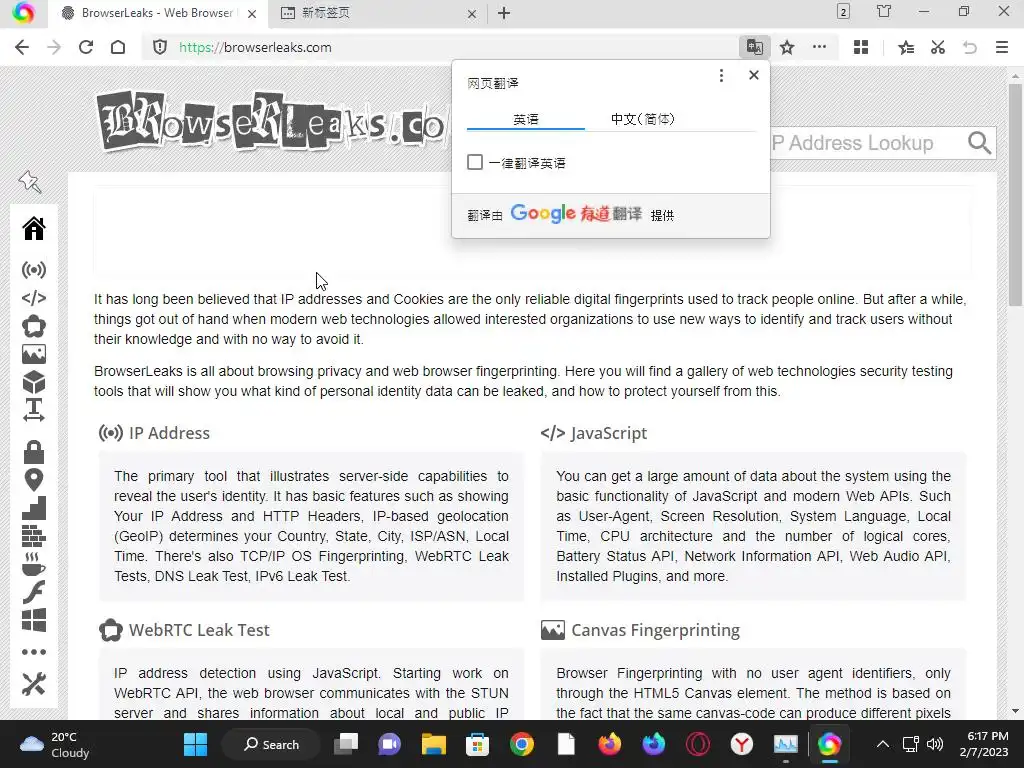Reload the current page
Image resolution: width=1024 pixels, height=768 pixels.
tap(86, 47)
